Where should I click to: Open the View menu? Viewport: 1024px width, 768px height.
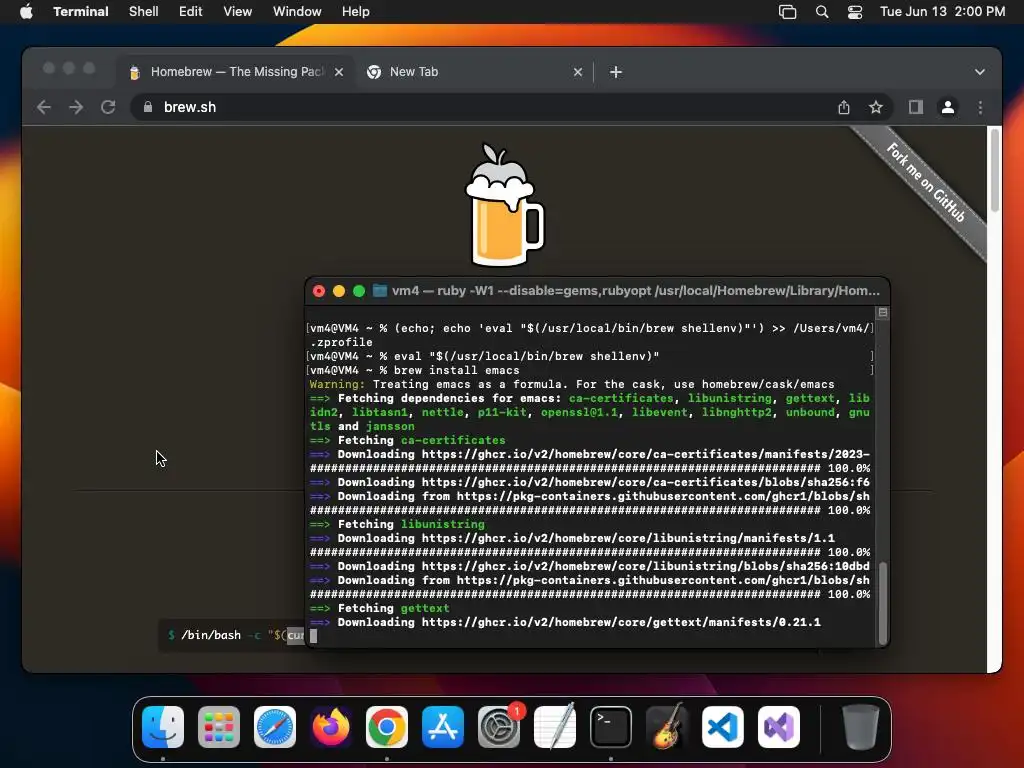click(237, 12)
